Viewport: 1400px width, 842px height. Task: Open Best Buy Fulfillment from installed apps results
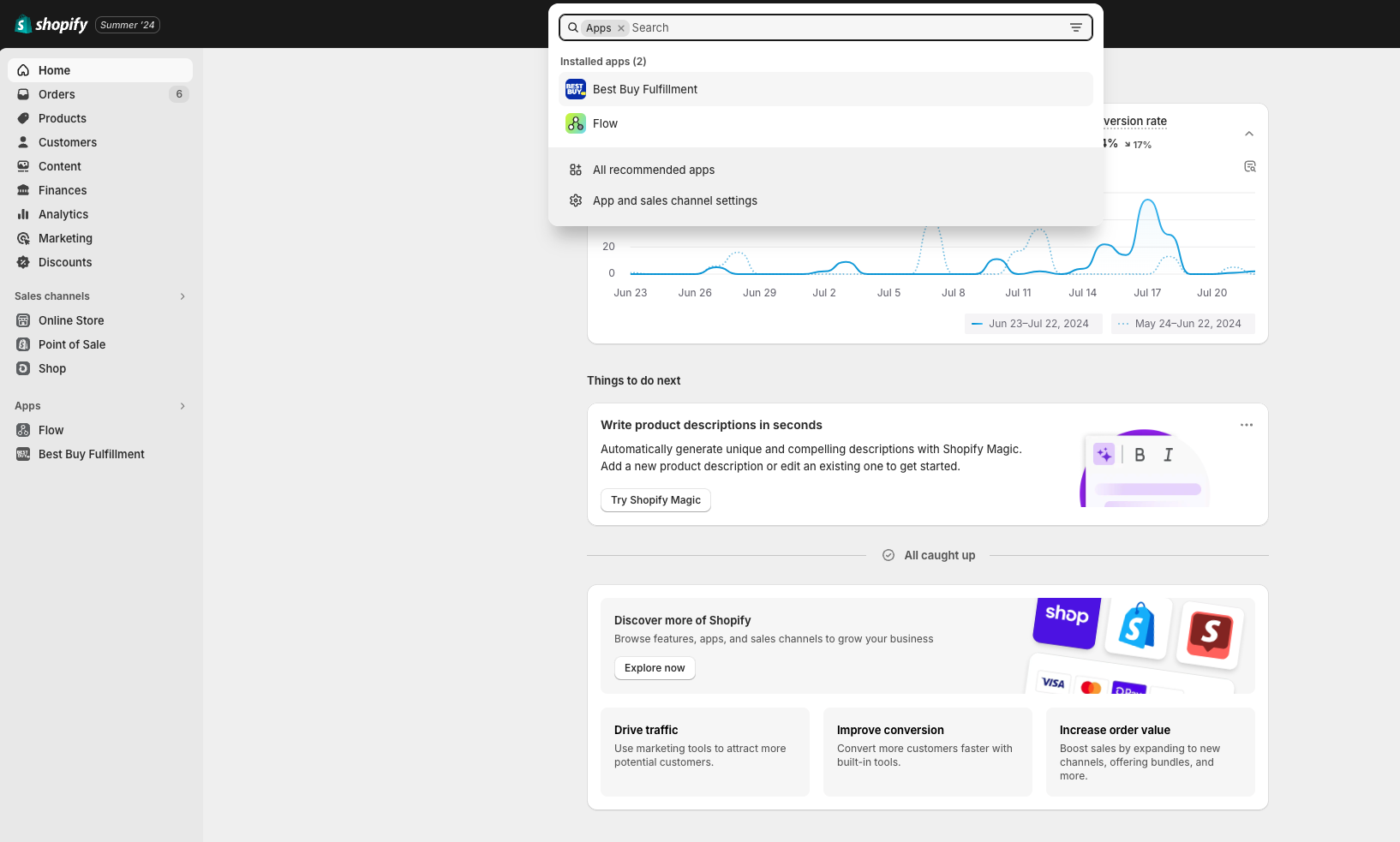(826, 89)
